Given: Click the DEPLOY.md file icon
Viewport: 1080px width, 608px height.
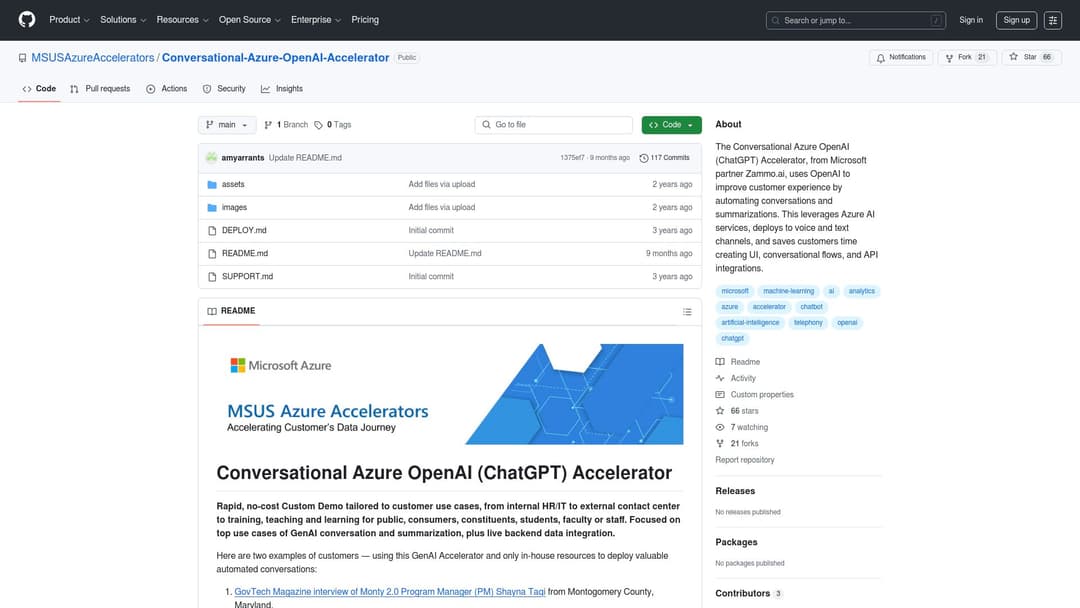Looking at the screenshot, I should pos(212,231).
